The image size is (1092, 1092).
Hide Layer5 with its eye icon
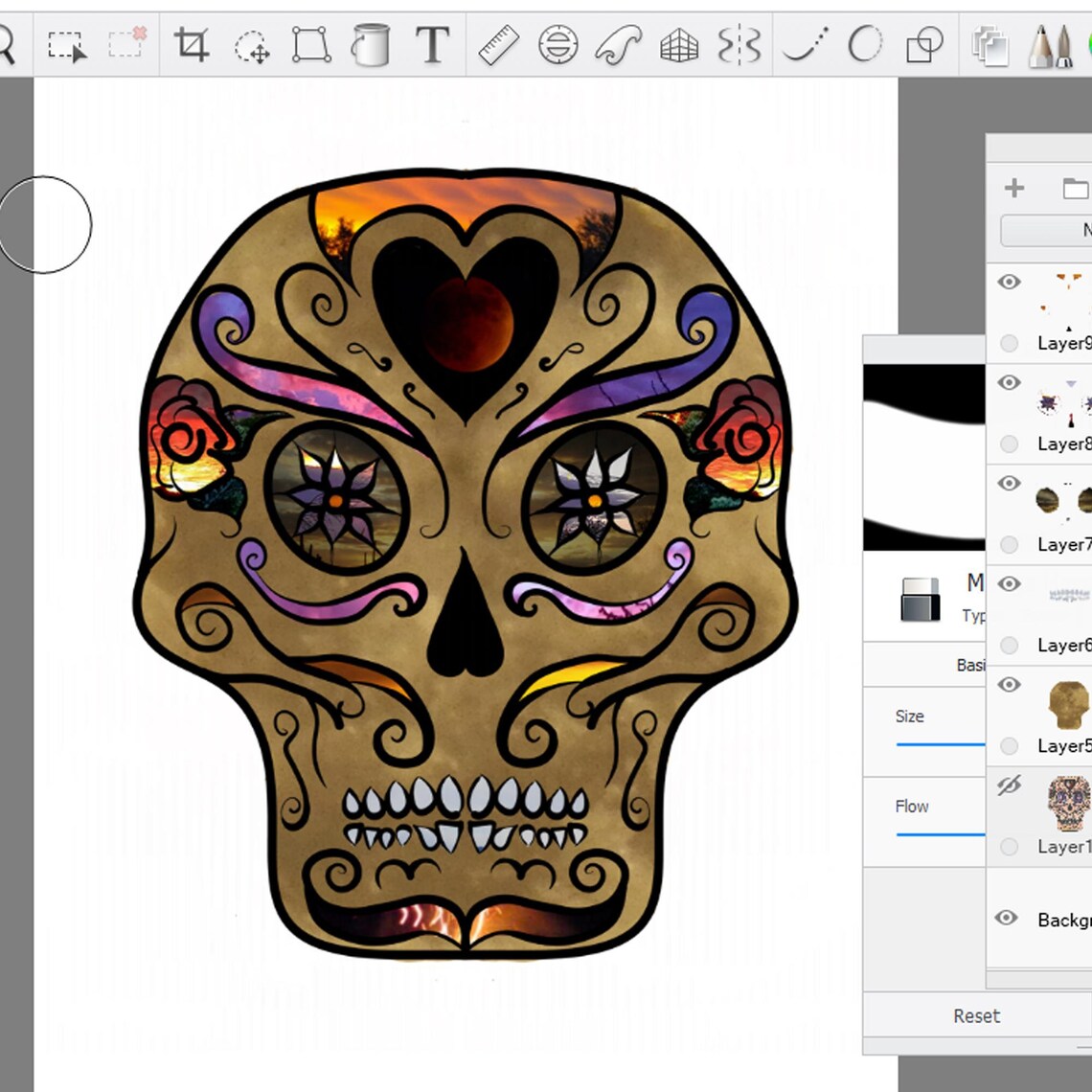point(1009,684)
